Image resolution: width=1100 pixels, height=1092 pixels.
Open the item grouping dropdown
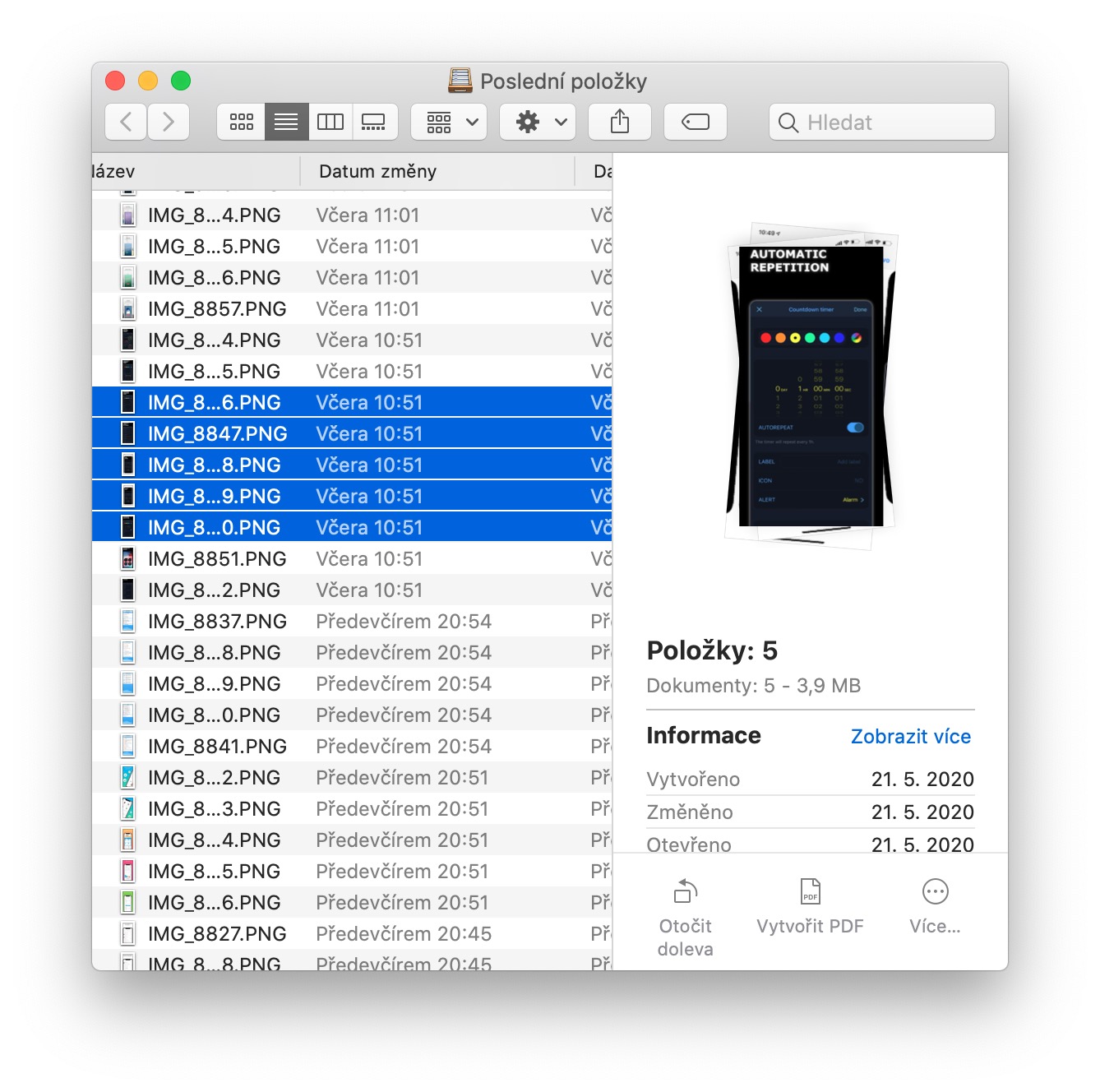point(449,122)
